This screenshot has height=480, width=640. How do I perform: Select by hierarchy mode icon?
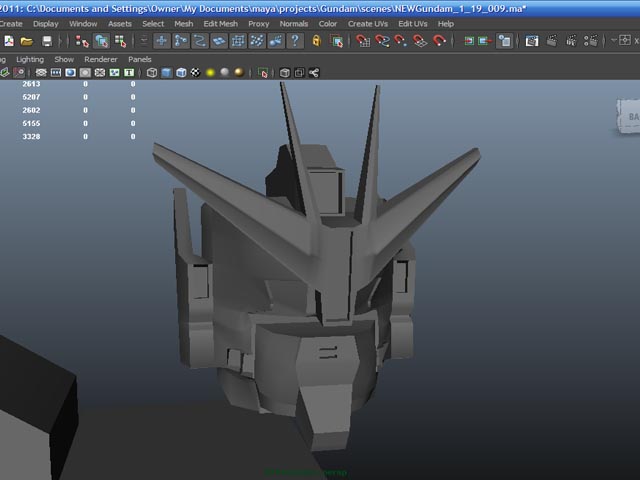point(82,41)
